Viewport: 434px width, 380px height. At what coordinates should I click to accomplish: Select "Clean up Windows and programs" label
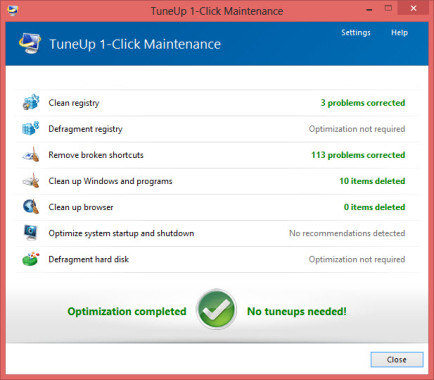pyautogui.click(x=110, y=181)
